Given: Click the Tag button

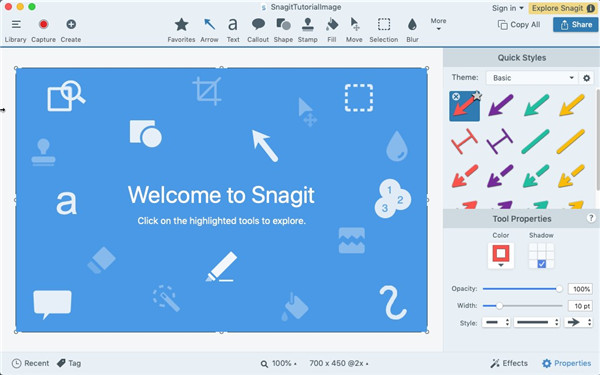Looking at the screenshot, I should point(69,363).
